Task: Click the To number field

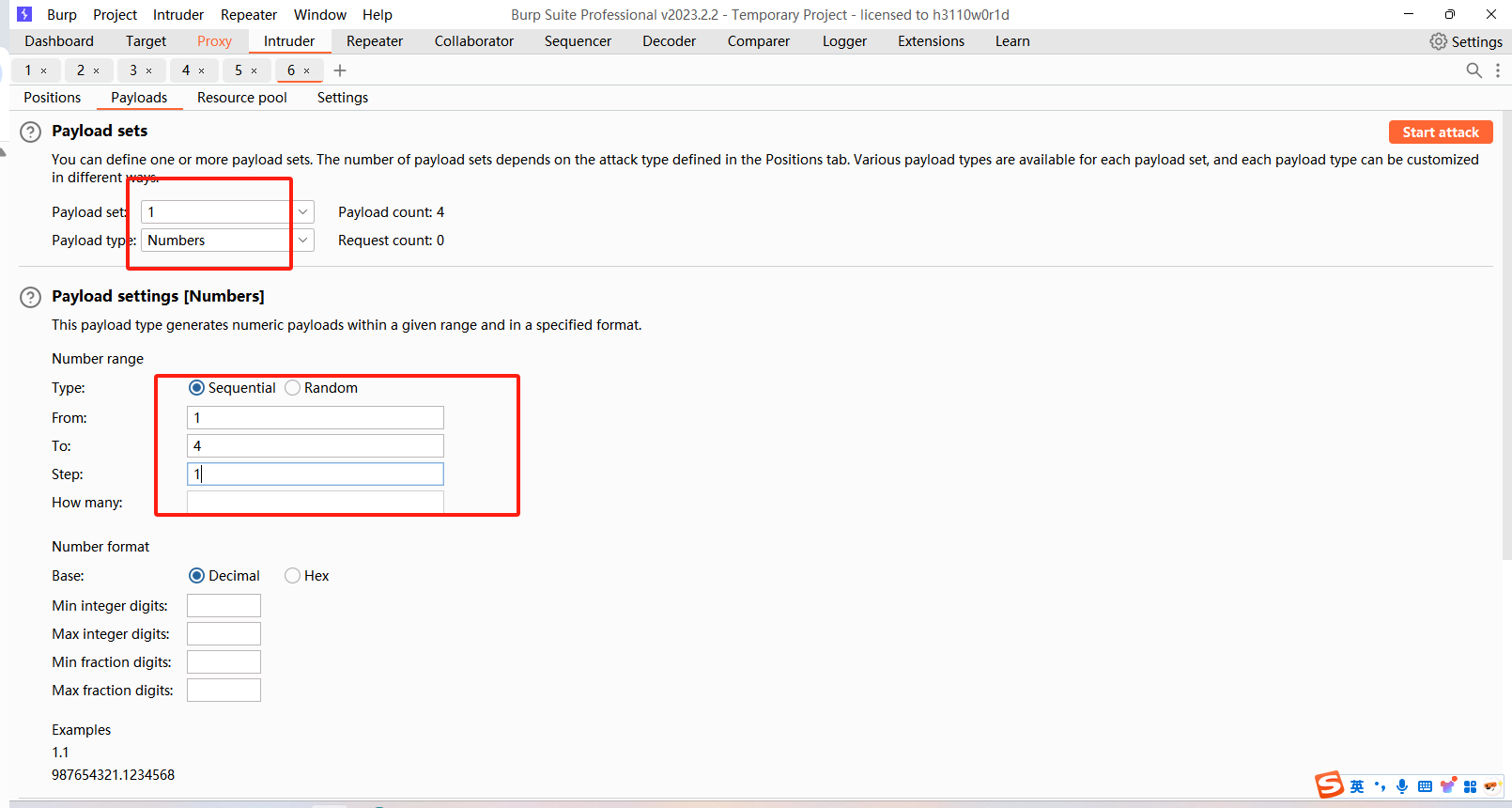Action: click(316, 446)
